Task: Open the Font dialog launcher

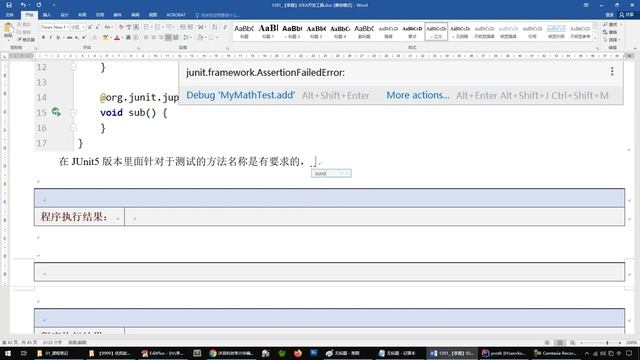Action: tap(138, 48)
